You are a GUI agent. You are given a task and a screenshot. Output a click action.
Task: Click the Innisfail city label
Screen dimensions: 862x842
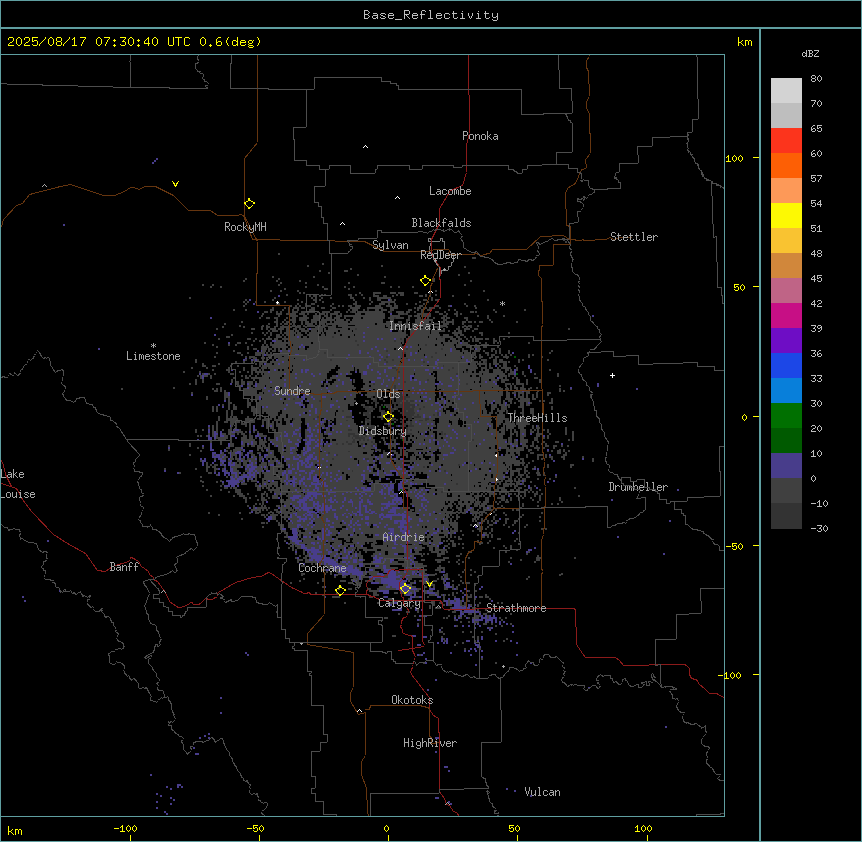[x=415, y=326]
